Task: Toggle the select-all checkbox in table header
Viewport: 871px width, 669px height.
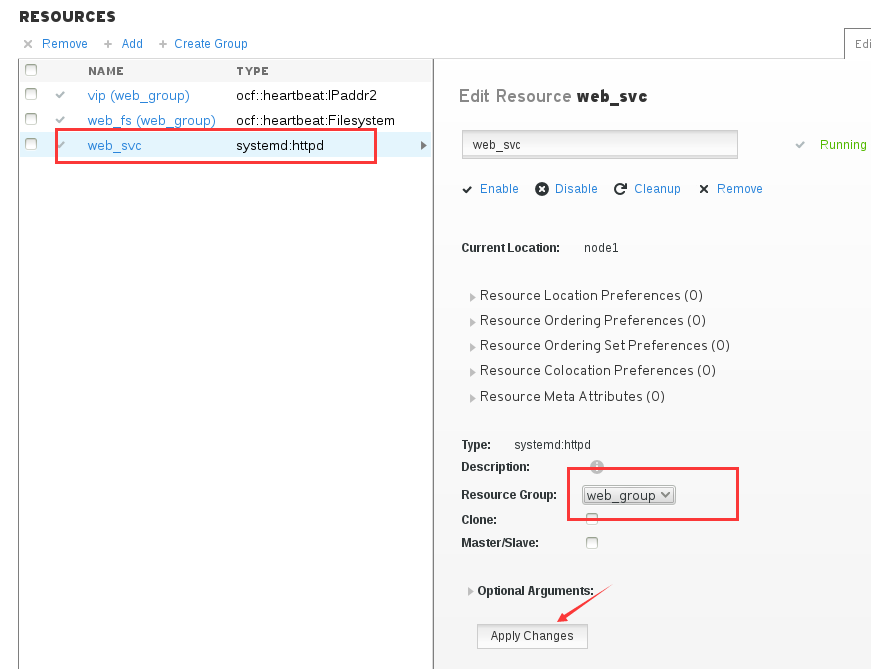Action: pos(31,70)
